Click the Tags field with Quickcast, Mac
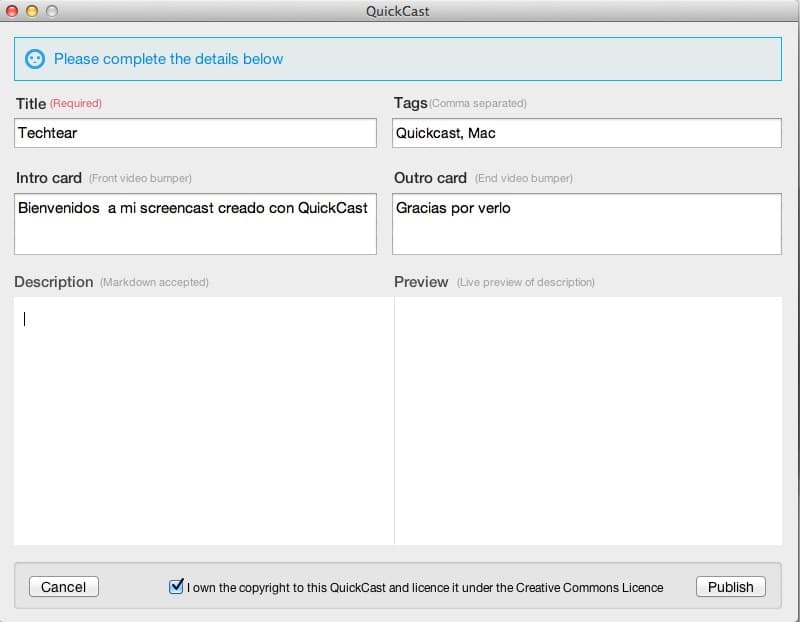 click(x=586, y=133)
